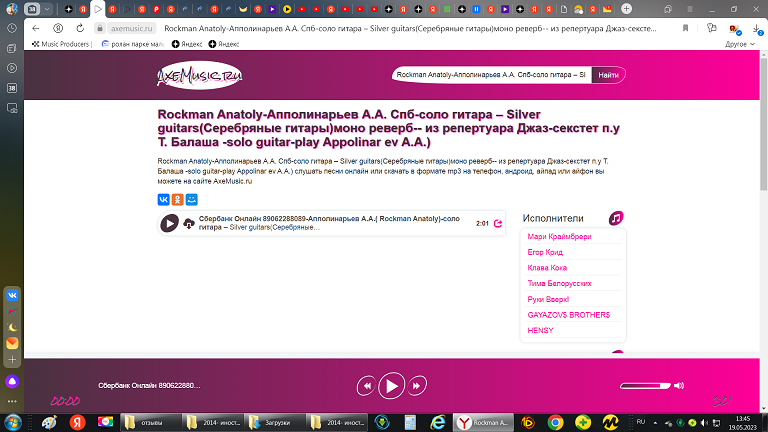
Task: Reload the current page
Action: 80,28
